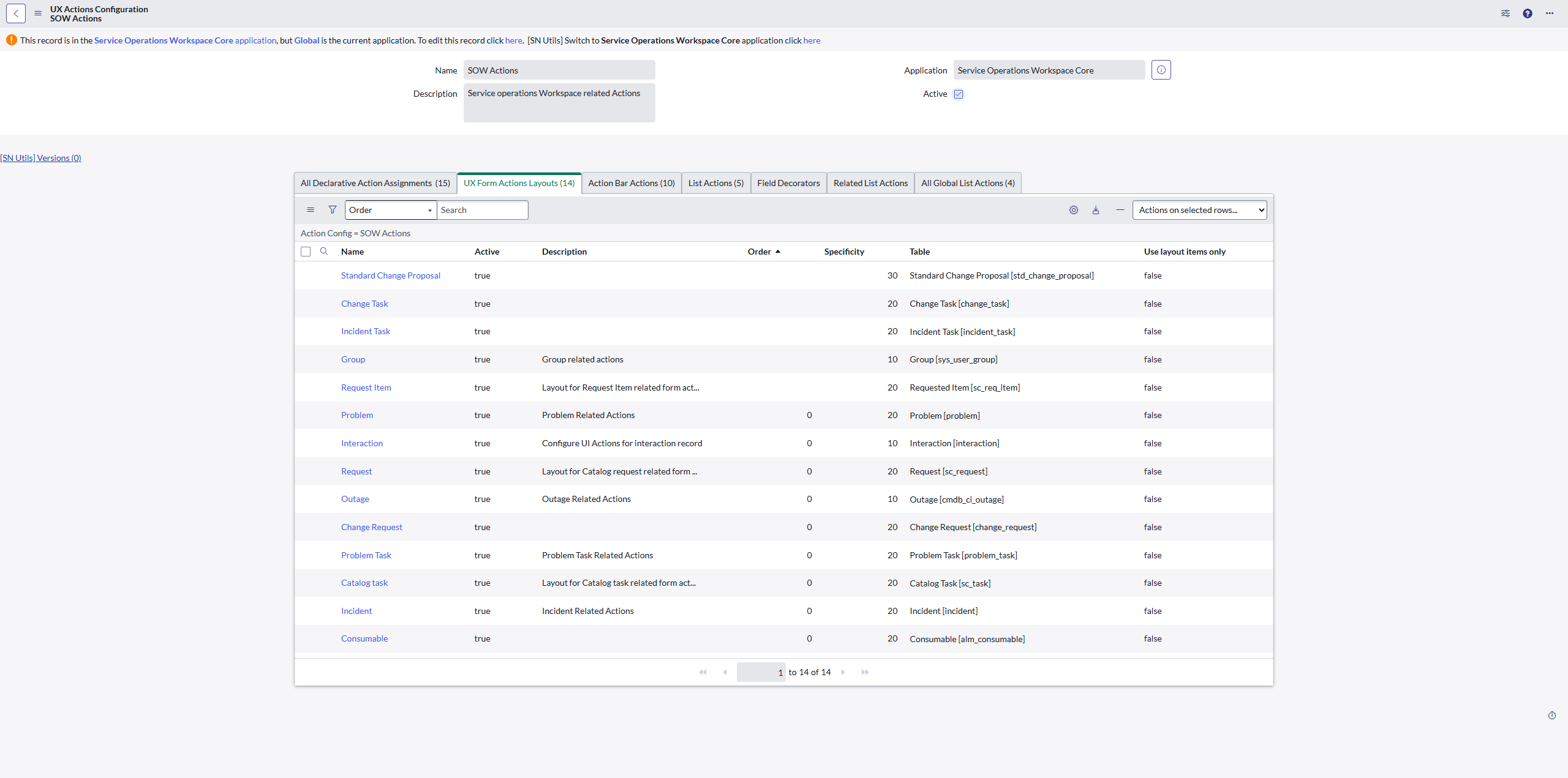This screenshot has width=1568, height=778.
Task: Click the export download icon in list toolbar
Action: pos(1096,210)
